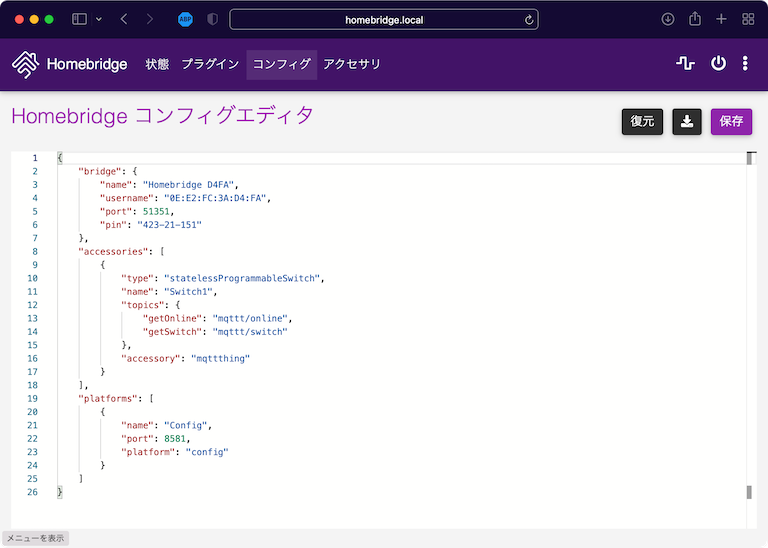Open the プラグイン page
The height and width of the screenshot is (548, 768).
click(x=210, y=64)
